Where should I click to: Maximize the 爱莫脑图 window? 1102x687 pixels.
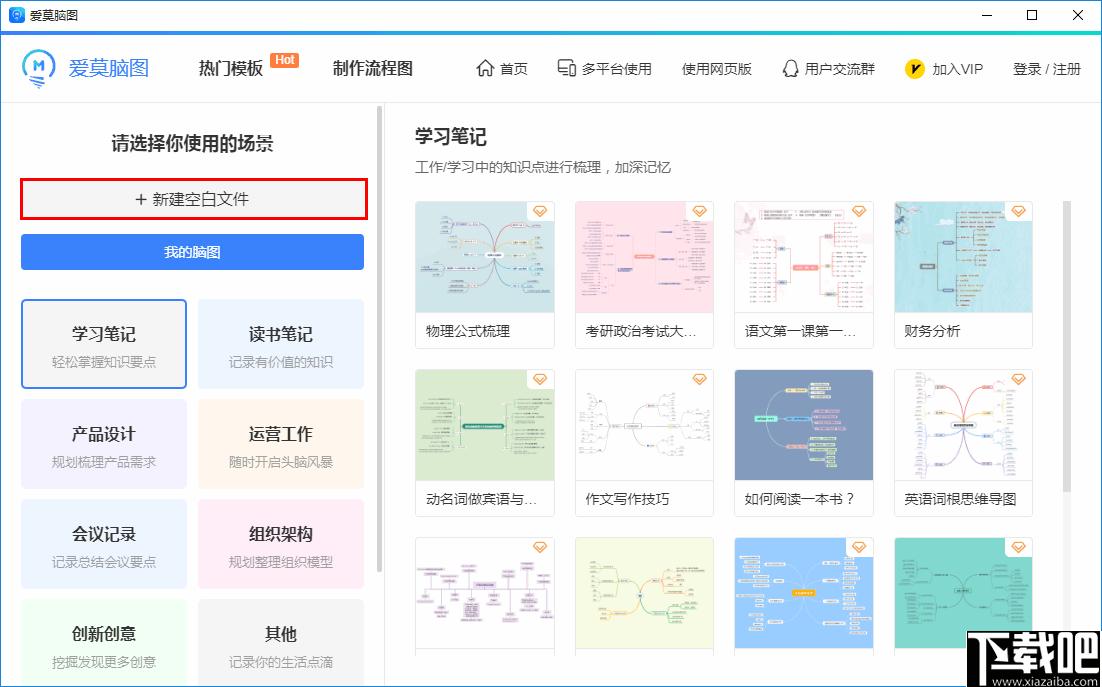click(x=1032, y=15)
